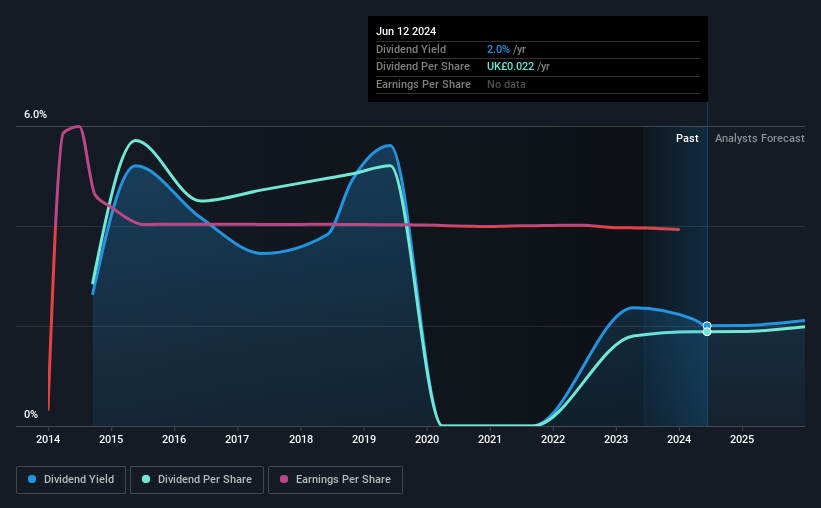This screenshot has height=508, width=821.
Task: Click the 2018 x-axis label
Action: [301, 439]
